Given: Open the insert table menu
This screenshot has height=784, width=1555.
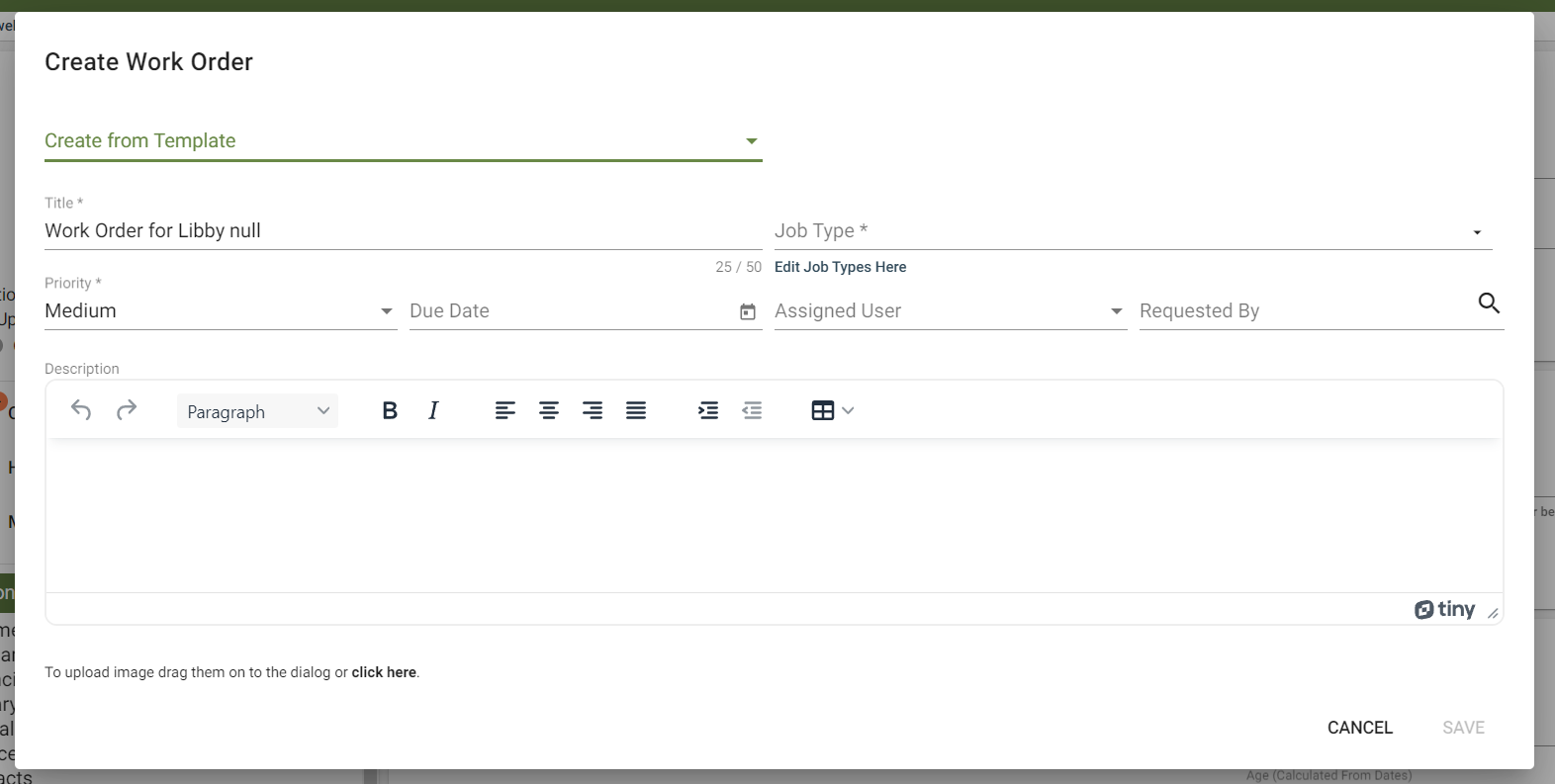Looking at the screenshot, I should tap(832, 410).
